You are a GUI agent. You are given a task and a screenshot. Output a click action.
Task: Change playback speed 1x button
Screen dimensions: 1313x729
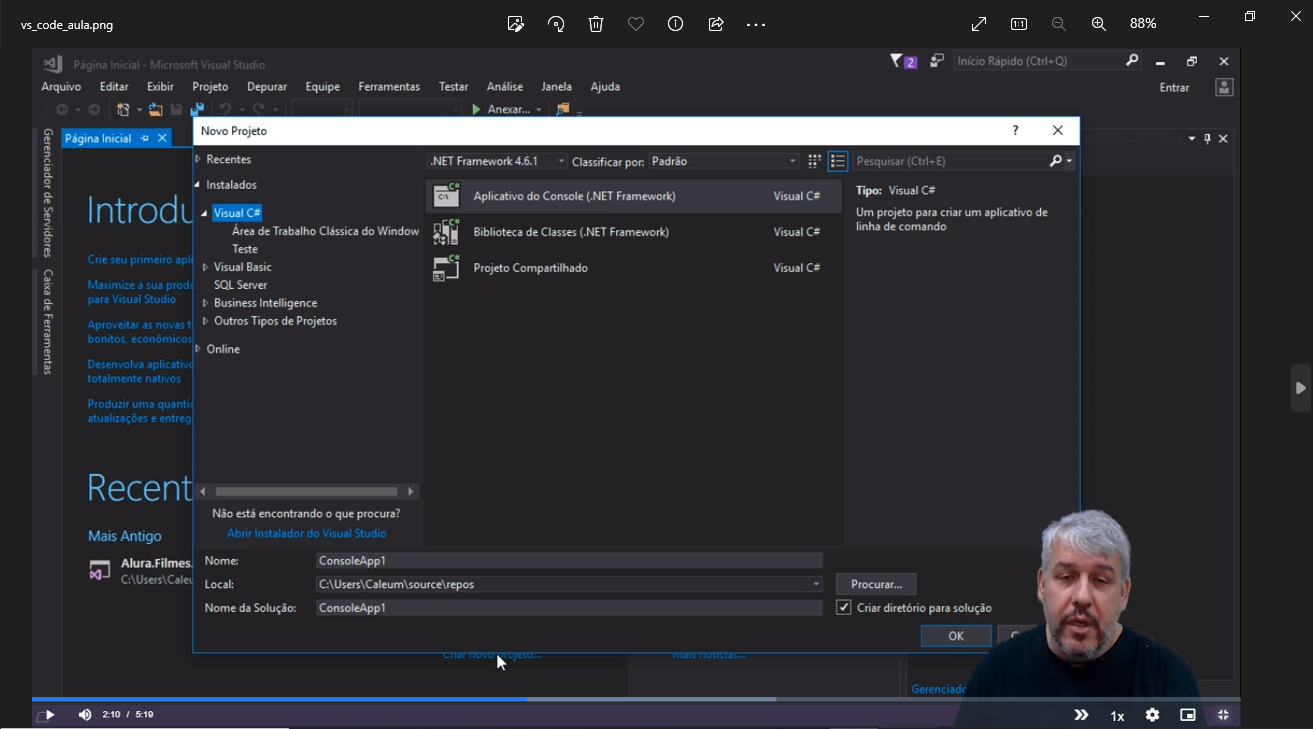[1117, 715]
